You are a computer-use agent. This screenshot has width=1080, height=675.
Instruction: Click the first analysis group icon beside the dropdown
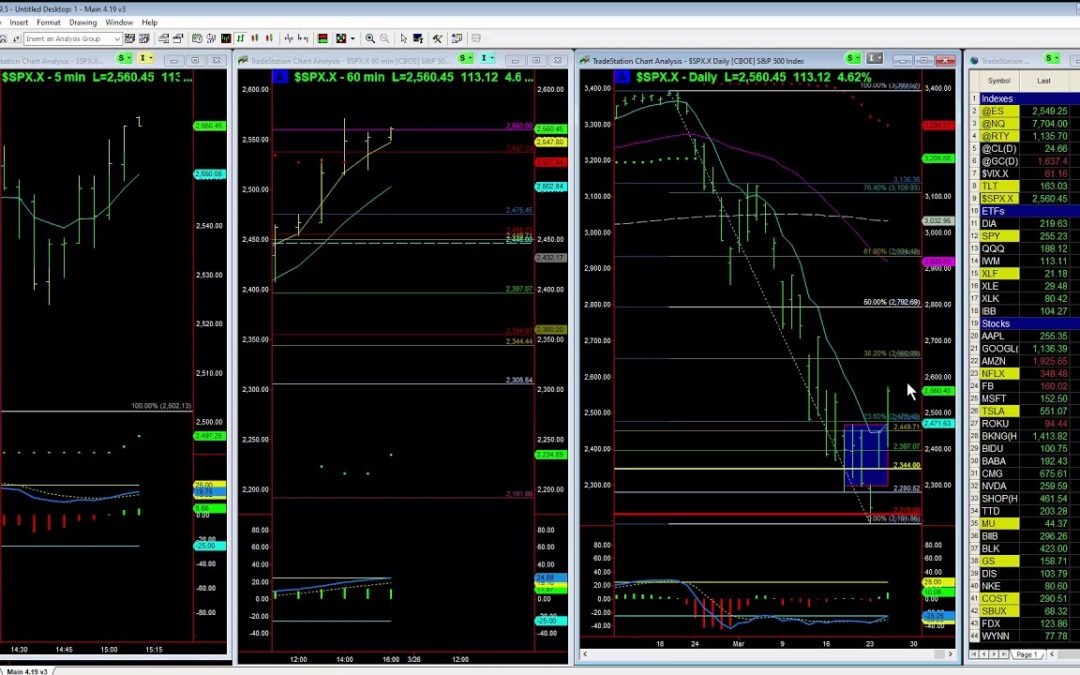tap(129, 39)
